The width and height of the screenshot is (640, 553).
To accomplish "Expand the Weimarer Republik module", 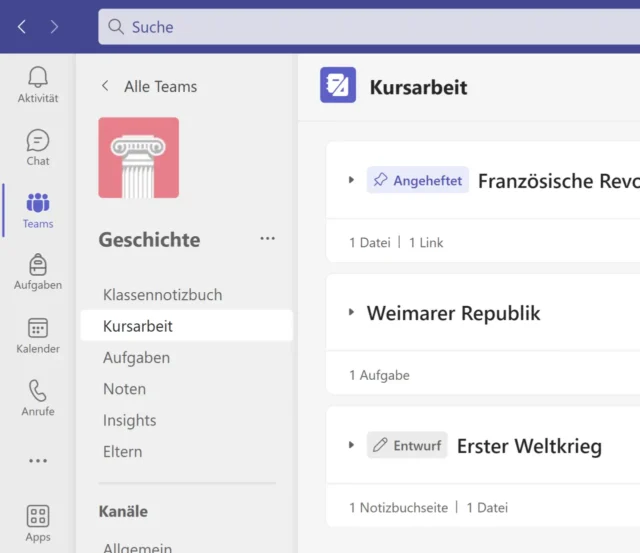I will [352, 312].
